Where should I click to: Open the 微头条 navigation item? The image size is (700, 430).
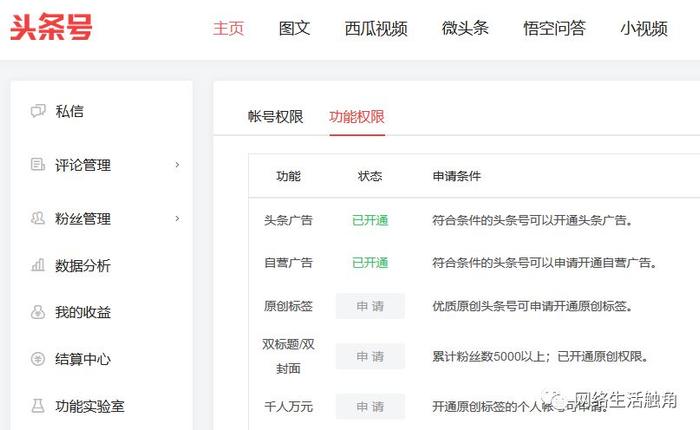pyautogui.click(x=465, y=28)
